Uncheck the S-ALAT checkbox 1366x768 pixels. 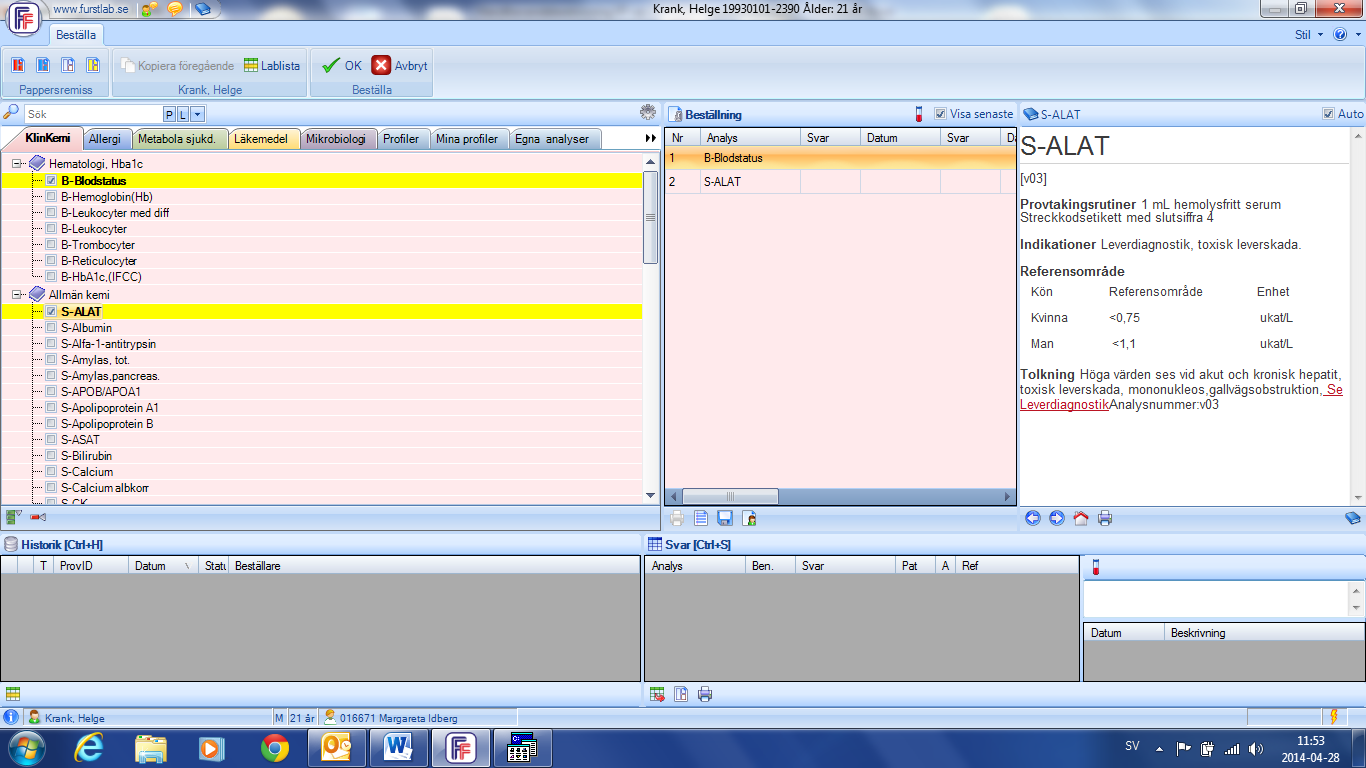[x=51, y=312]
